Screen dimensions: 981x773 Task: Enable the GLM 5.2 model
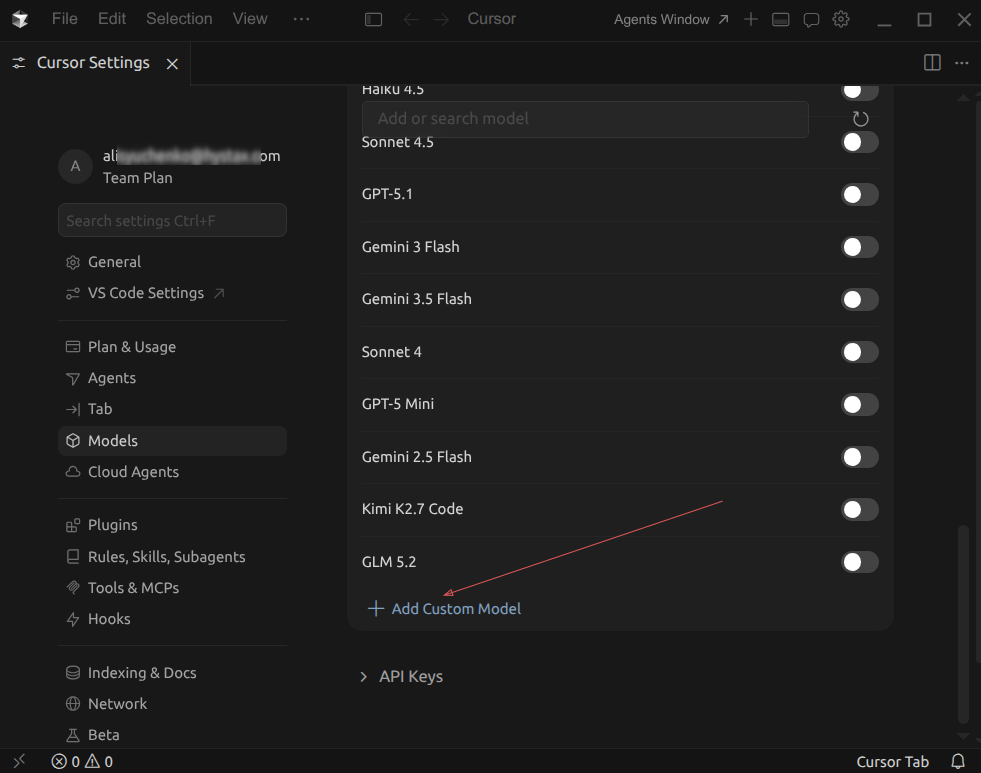click(x=860, y=562)
